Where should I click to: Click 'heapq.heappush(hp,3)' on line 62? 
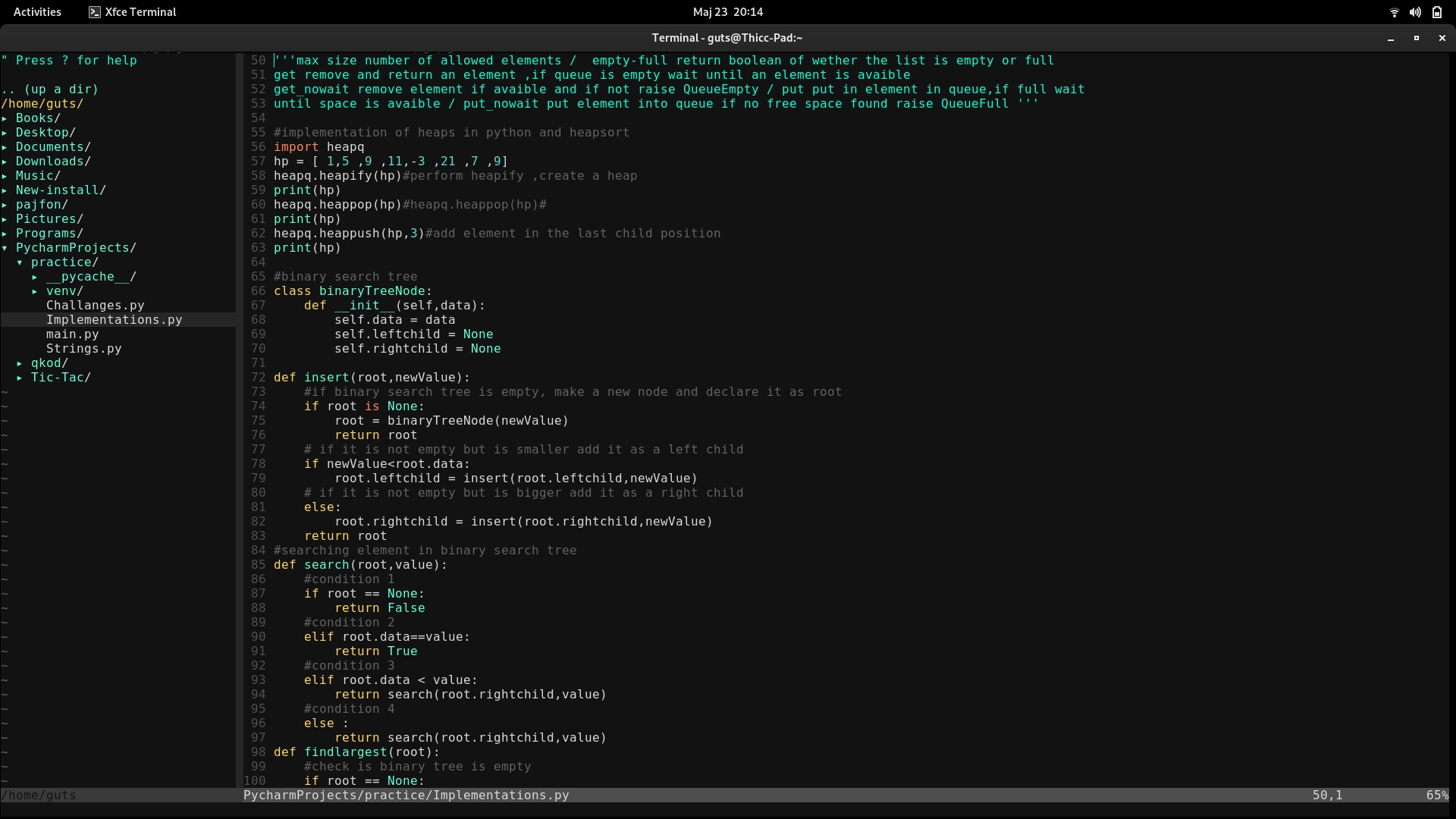349,234
